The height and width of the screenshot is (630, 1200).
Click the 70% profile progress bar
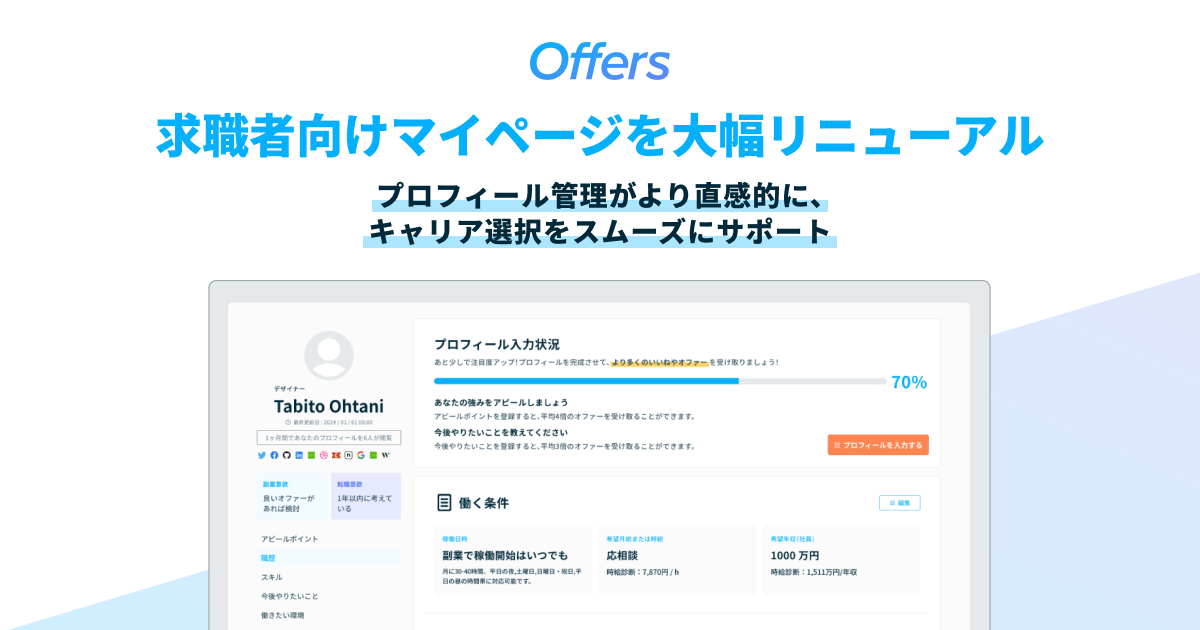[x=660, y=381]
